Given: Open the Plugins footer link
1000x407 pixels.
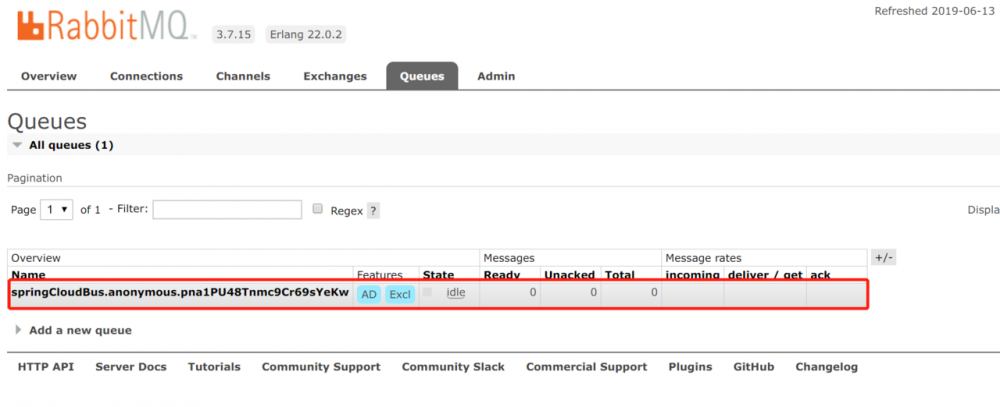Looking at the screenshot, I should [690, 367].
